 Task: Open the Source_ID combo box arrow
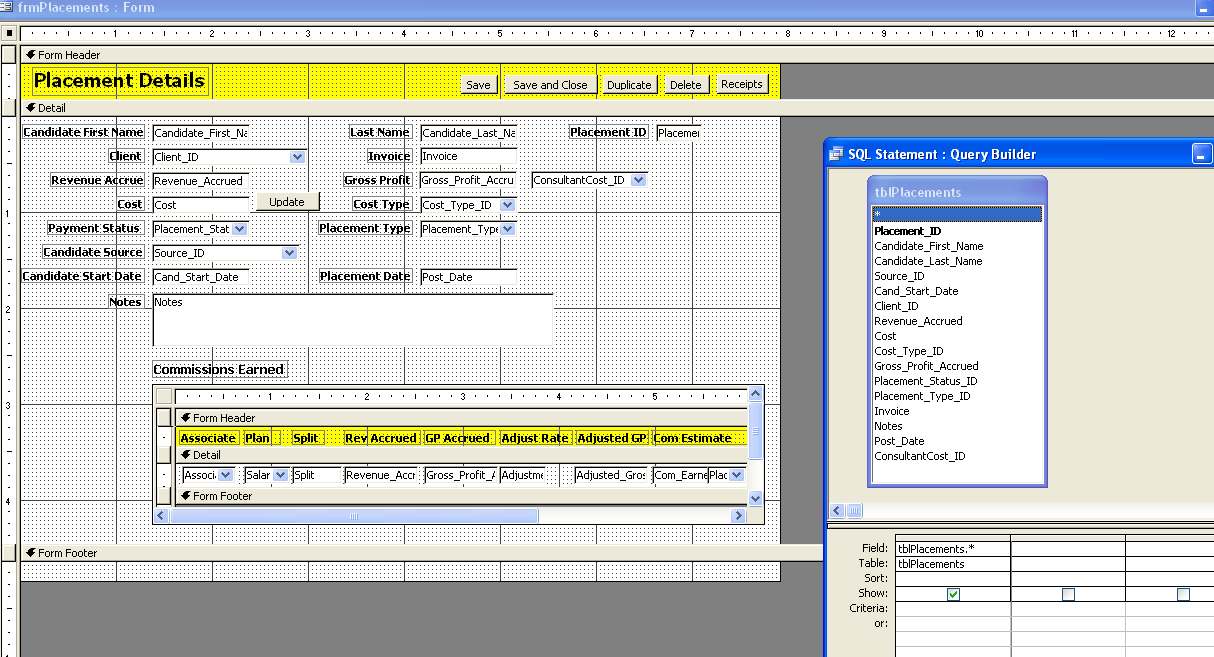tap(290, 252)
